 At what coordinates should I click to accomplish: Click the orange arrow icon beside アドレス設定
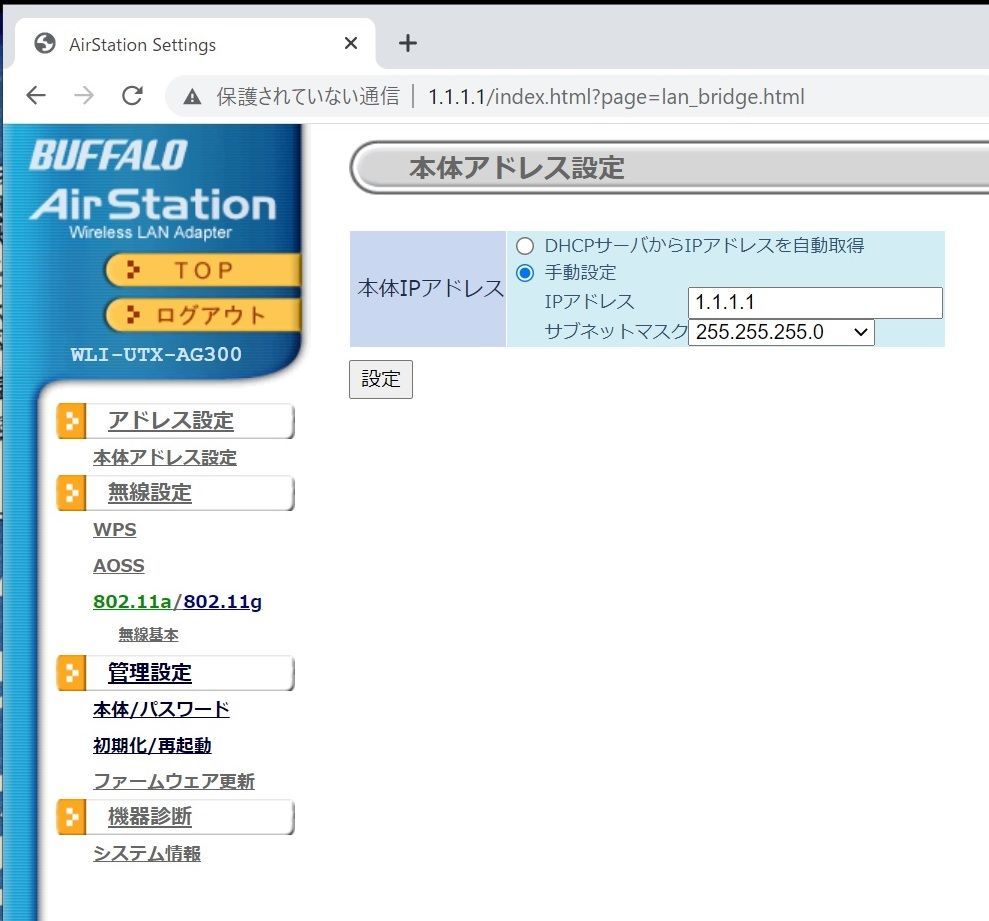coord(71,421)
